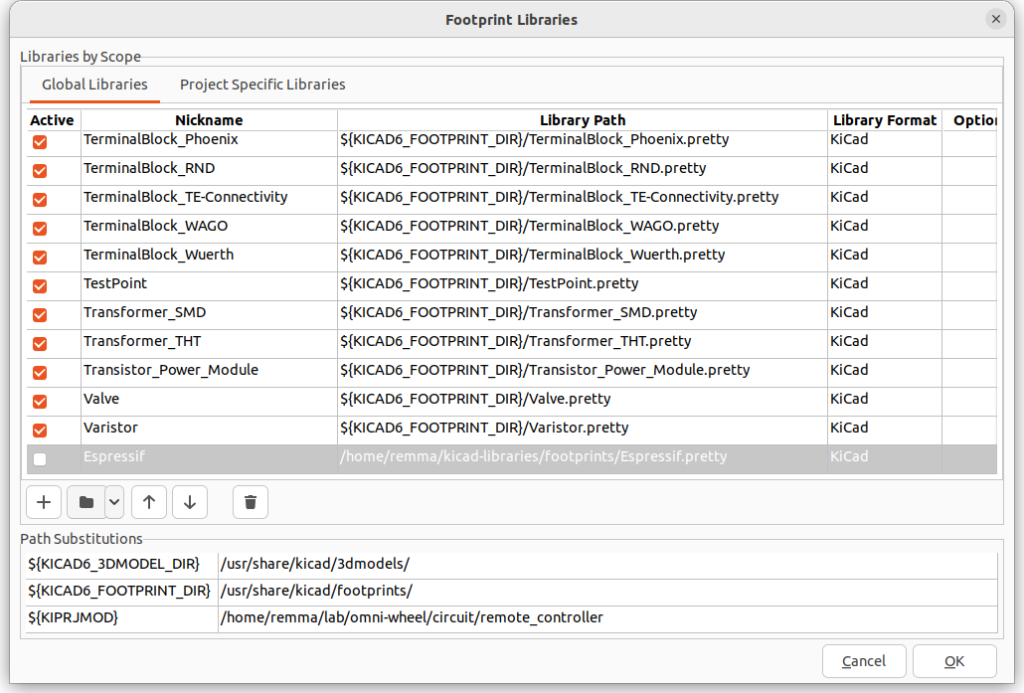This screenshot has width=1024, height=693.
Task: Toggle Active for TerminalBlock_TE-Connectivity
Action: 40,199
